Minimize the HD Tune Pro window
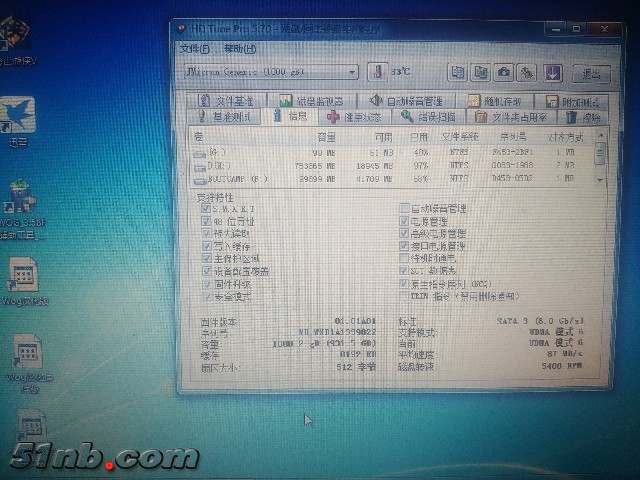640x480 pixels. click(556, 29)
